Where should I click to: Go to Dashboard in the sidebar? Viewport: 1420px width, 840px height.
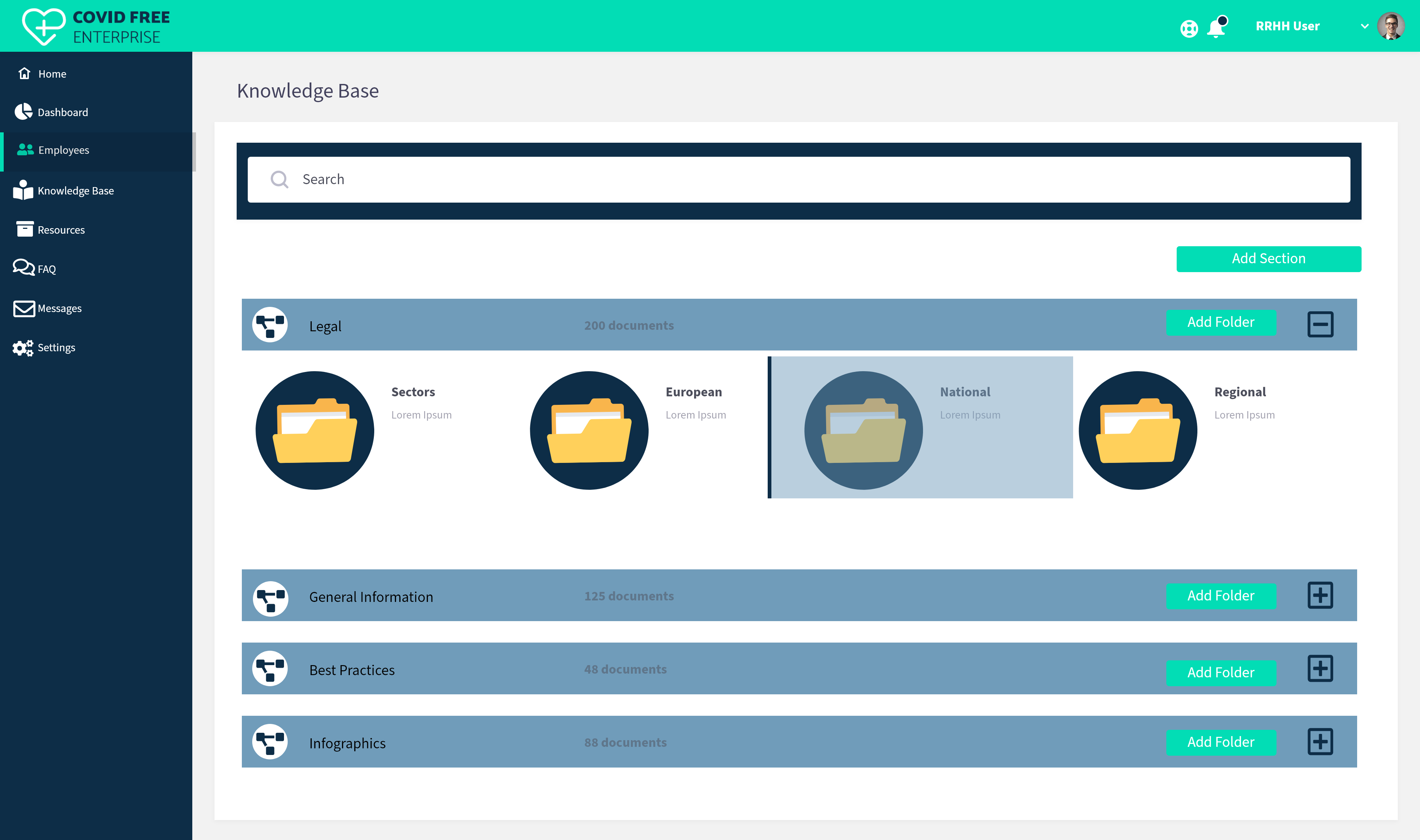click(x=62, y=112)
